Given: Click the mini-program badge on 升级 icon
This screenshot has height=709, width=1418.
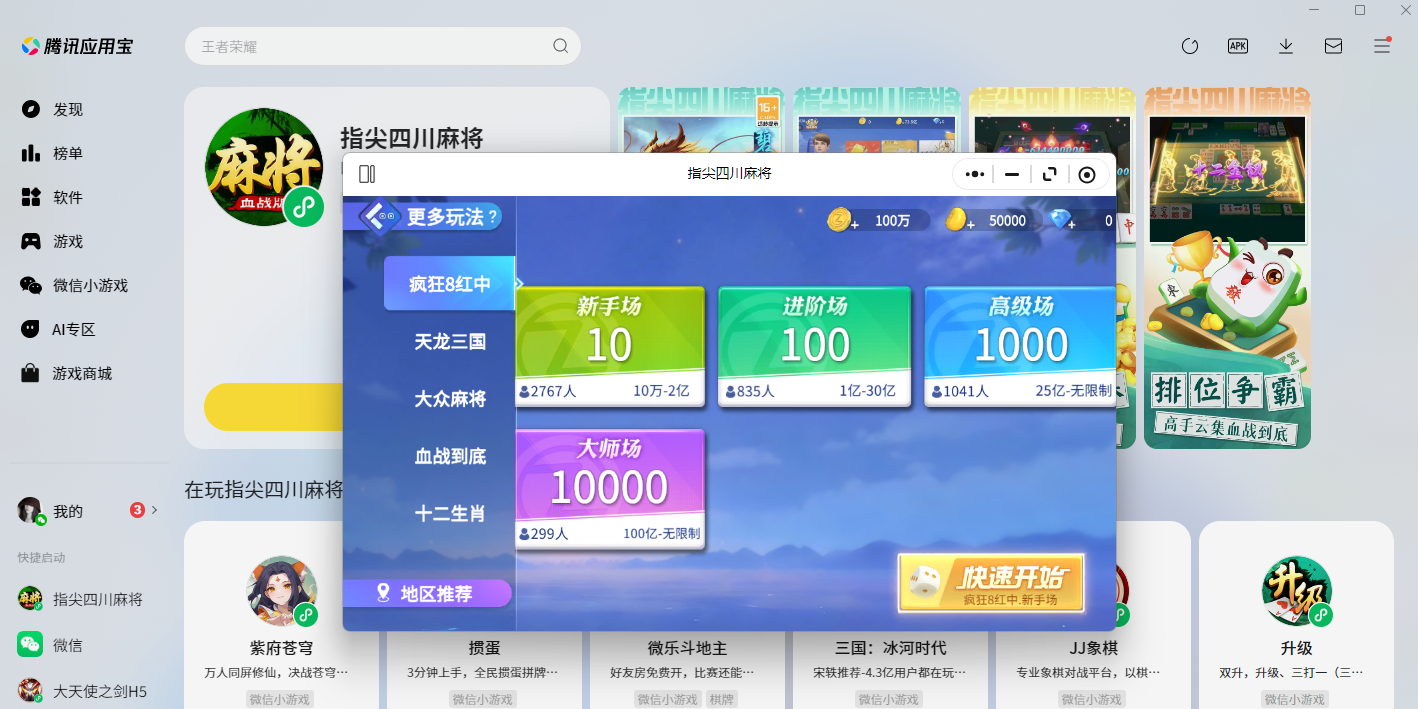Looking at the screenshot, I should tap(1321, 614).
